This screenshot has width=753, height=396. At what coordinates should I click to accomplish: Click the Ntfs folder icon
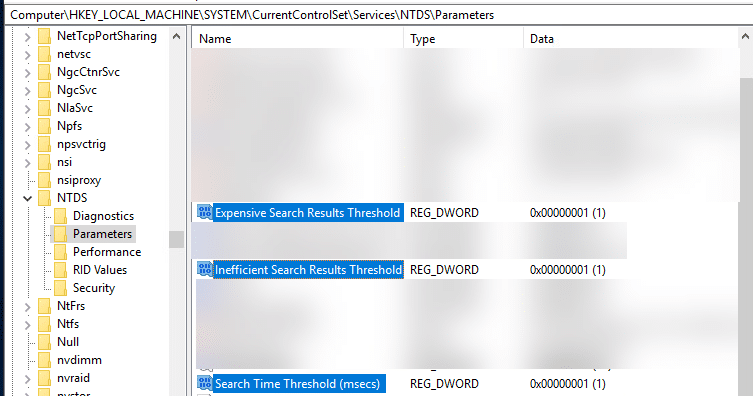pyautogui.click(x=44, y=324)
